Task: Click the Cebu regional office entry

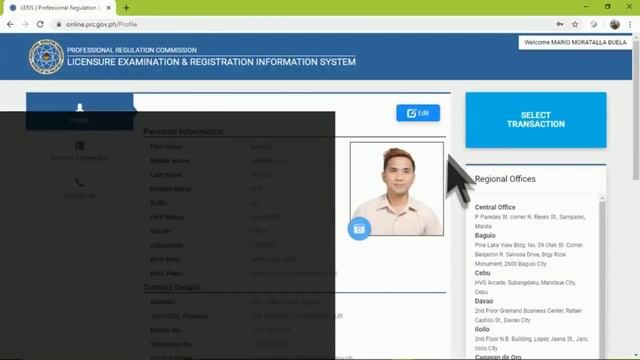Action: pos(482,273)
